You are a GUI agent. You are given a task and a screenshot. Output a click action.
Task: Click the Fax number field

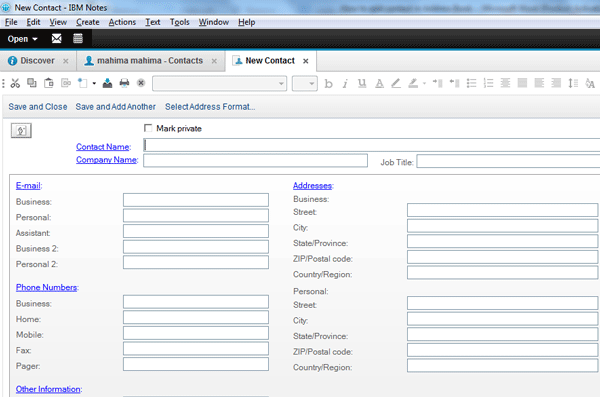196,349
